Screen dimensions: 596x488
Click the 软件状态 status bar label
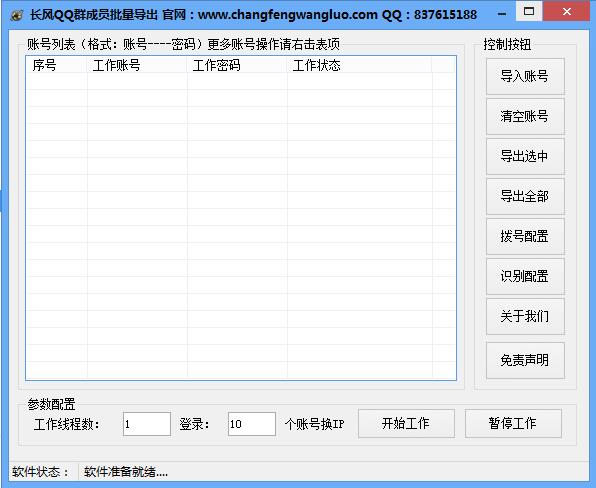(40, 472)
